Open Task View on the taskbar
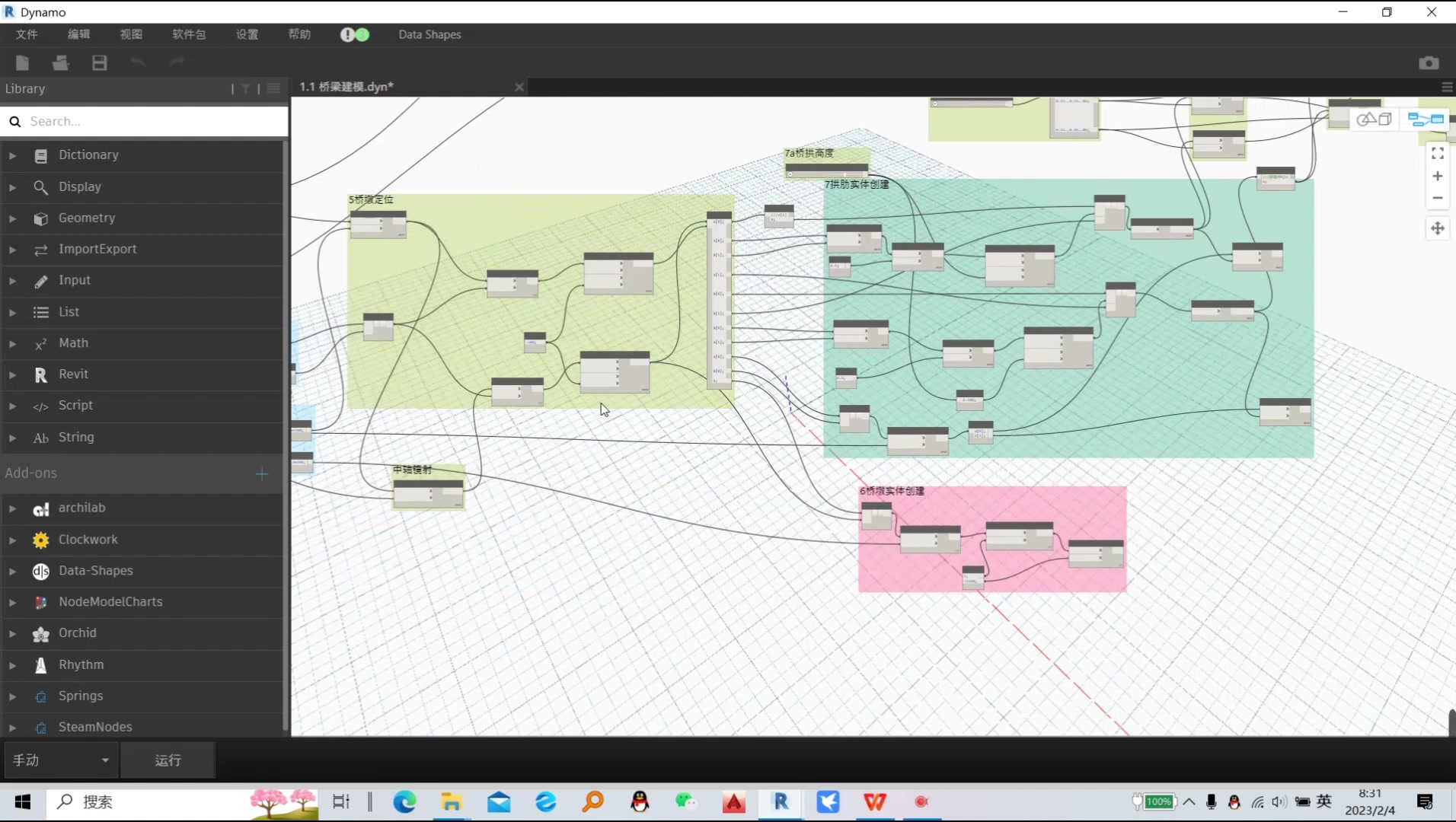 pos(341,801)
